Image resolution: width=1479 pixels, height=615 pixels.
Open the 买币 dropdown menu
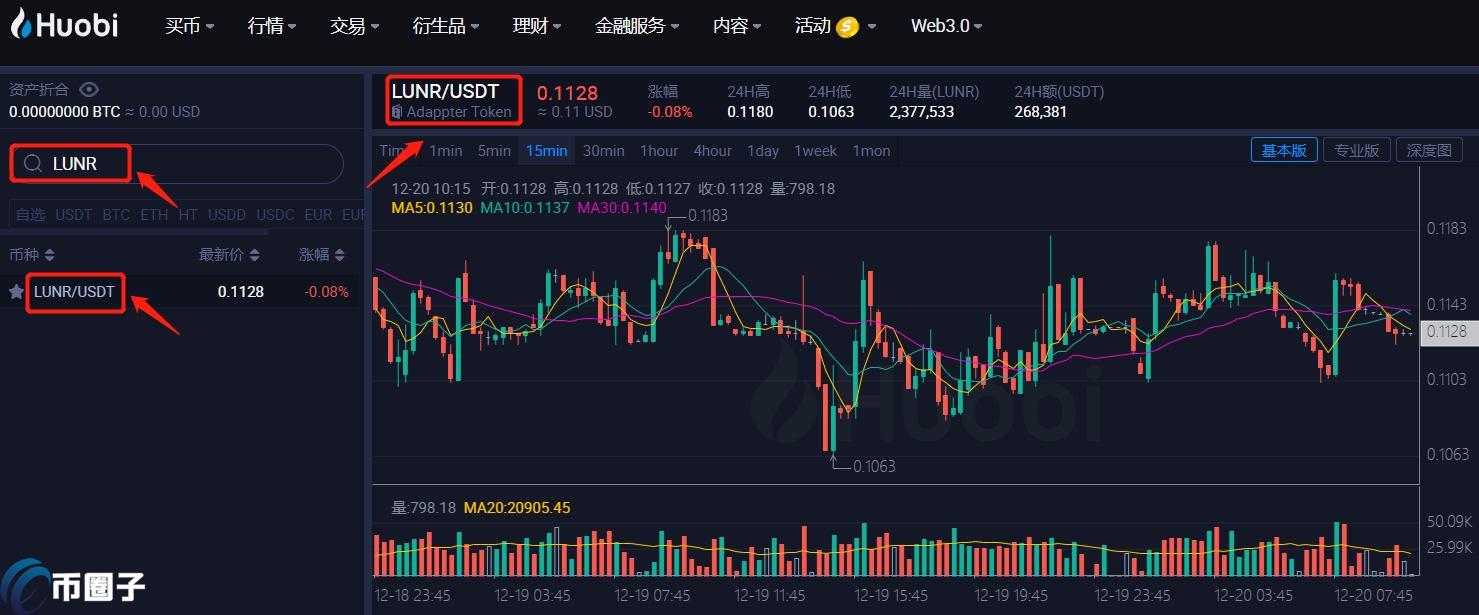(190, 26)
